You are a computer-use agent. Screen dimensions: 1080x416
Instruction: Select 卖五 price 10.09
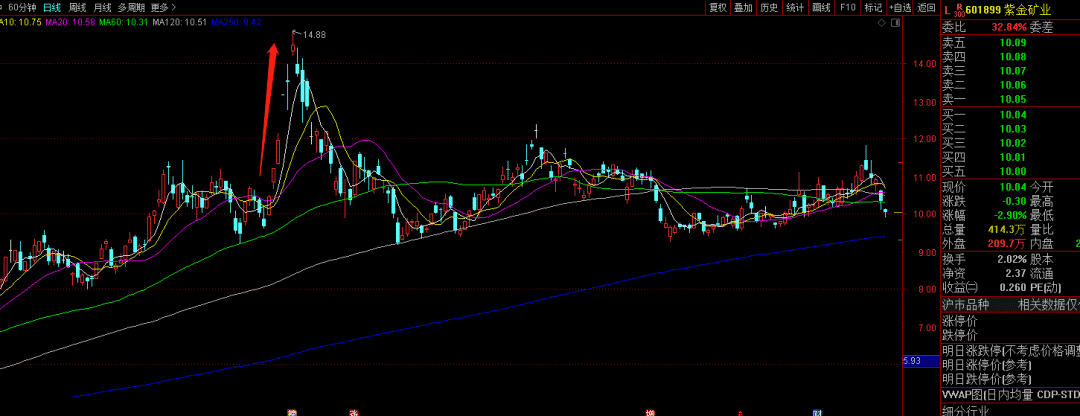click(1012, 42)
